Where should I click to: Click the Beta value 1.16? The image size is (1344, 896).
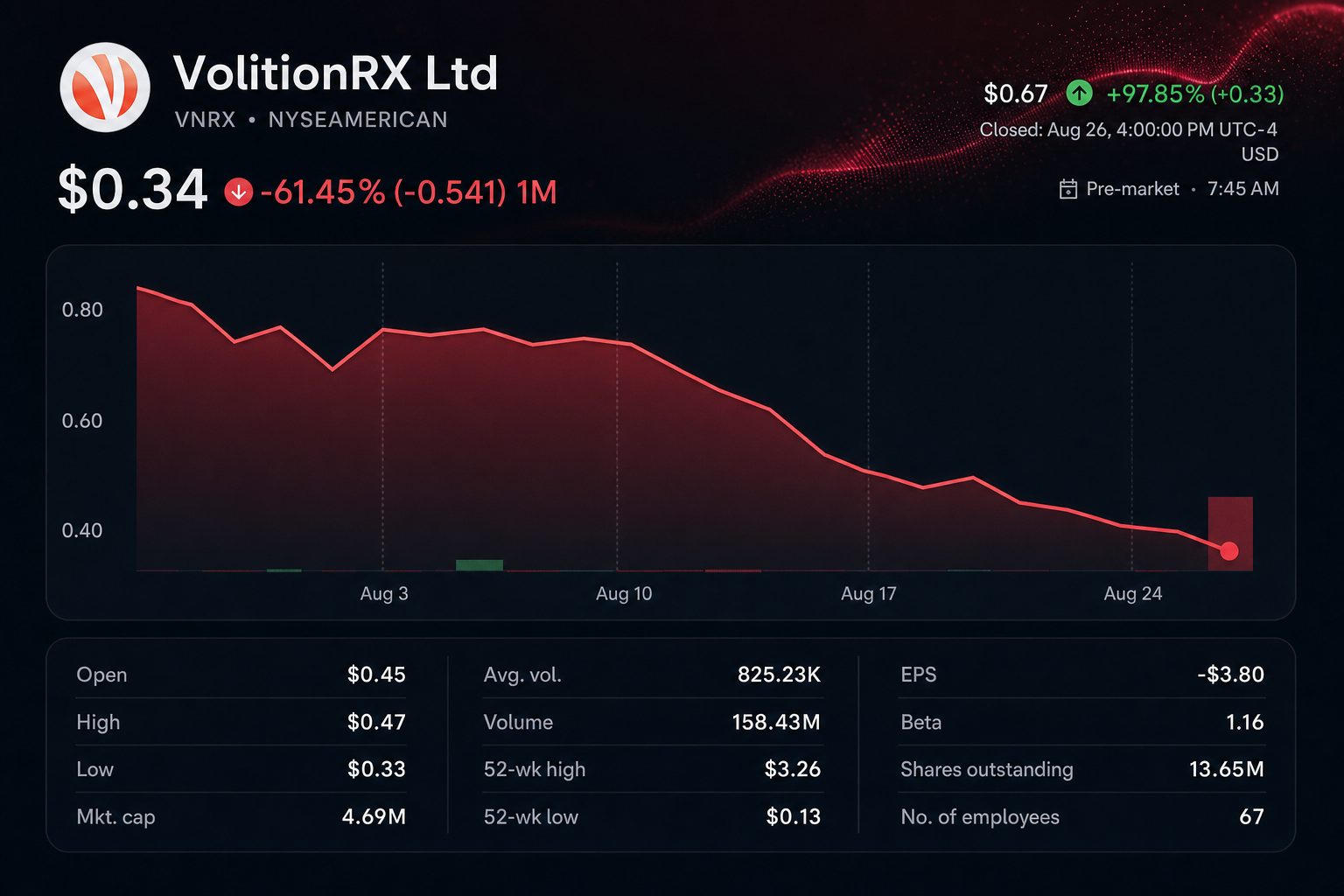[1245, 722]
